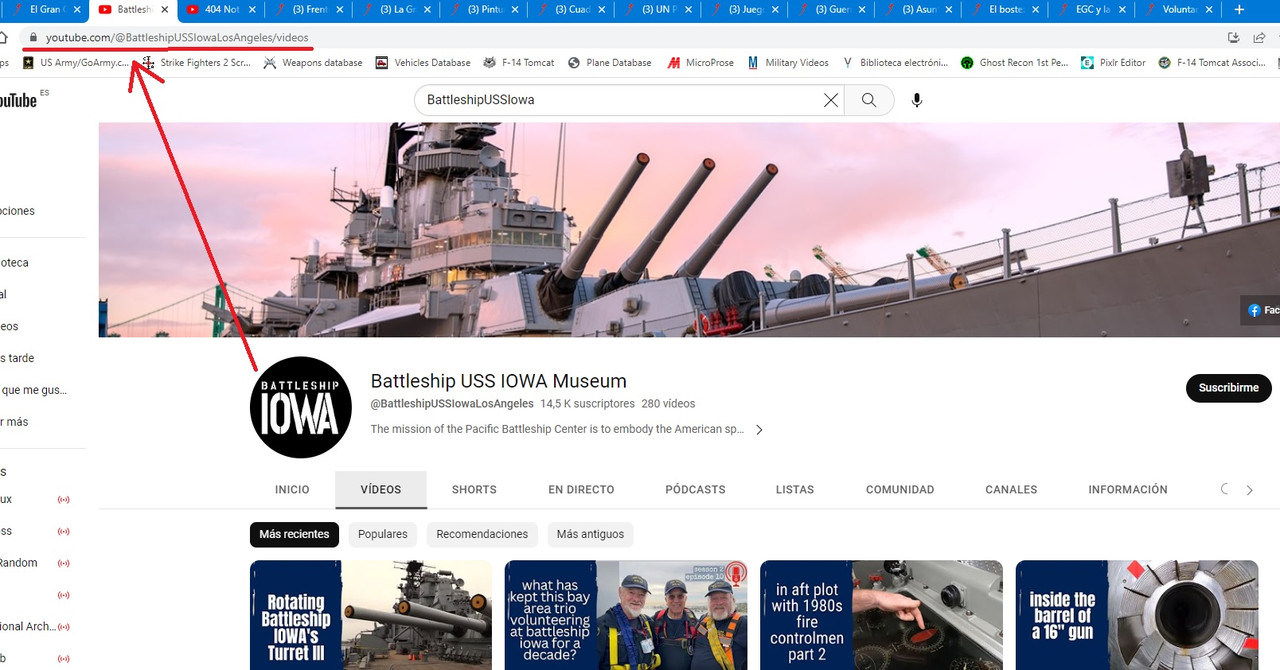The image size is (1280, 670).
Task: Start voice search with microphone icon
Action: click(x=917, y=100)
